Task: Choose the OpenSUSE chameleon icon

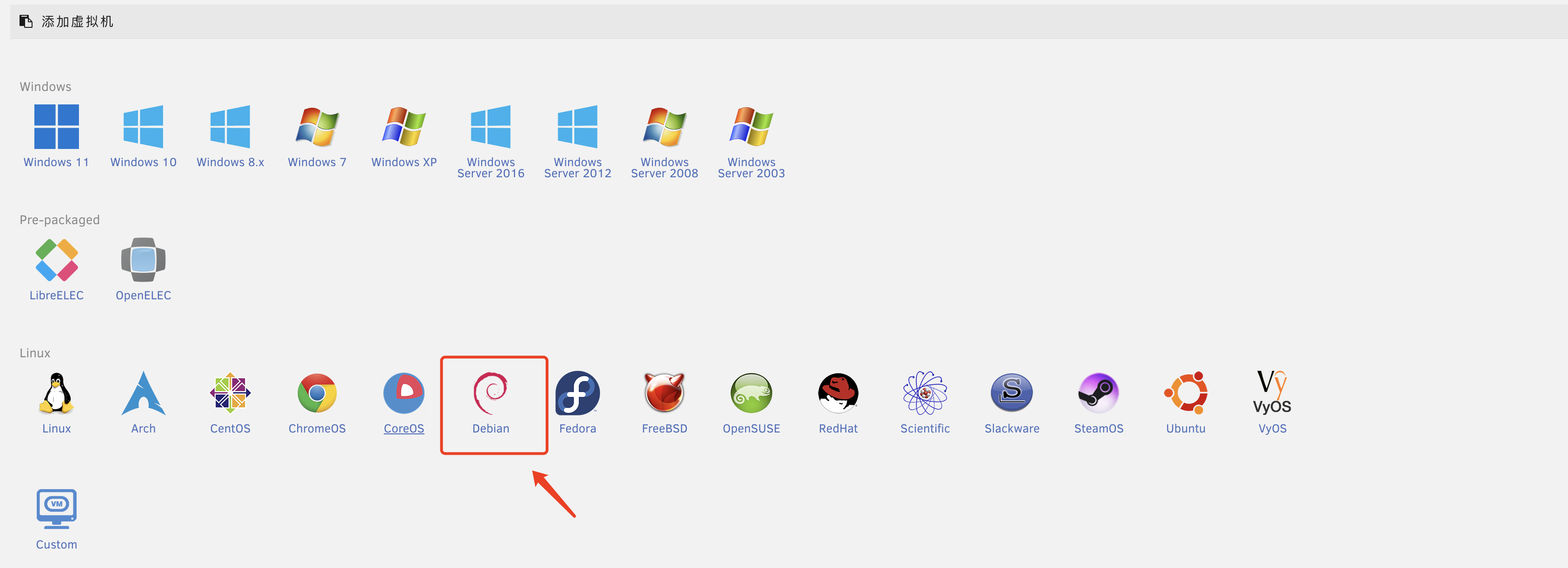Action: pyautogui.click(x=752, y=393)
